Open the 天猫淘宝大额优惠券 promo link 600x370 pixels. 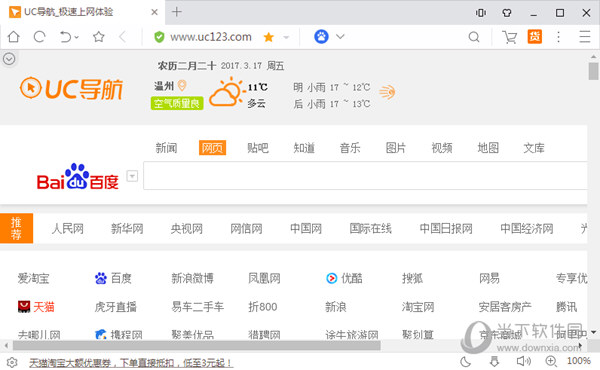(130, 362)
